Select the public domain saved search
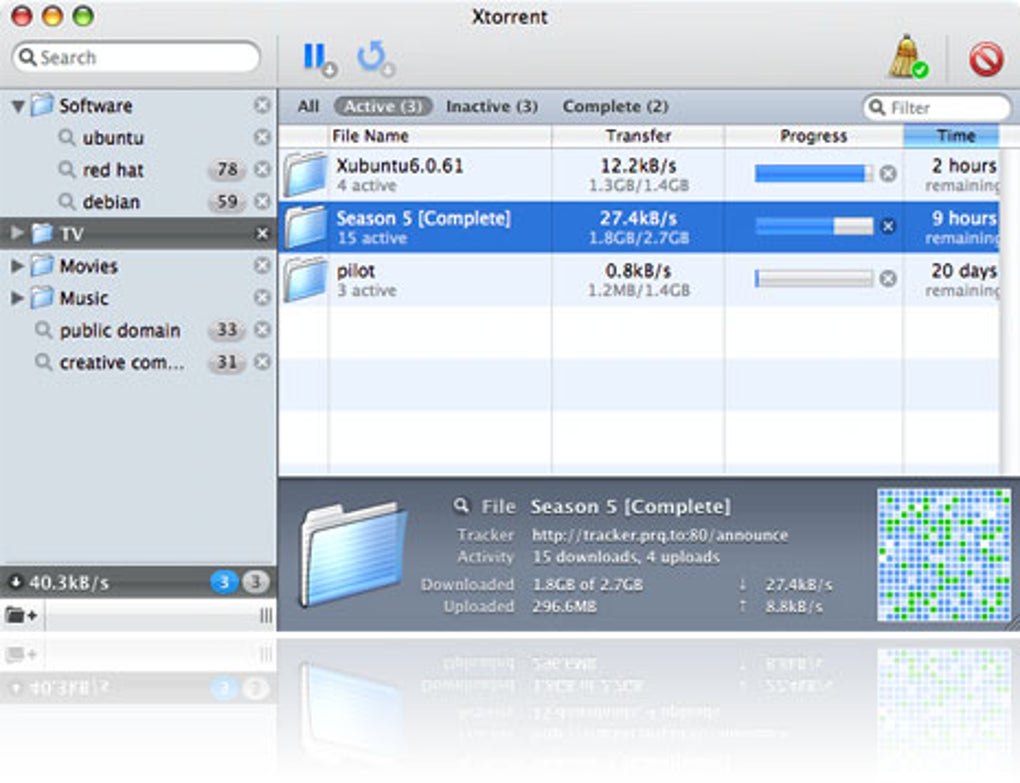The image size is (1020, 783). click(x=120, y=330)
